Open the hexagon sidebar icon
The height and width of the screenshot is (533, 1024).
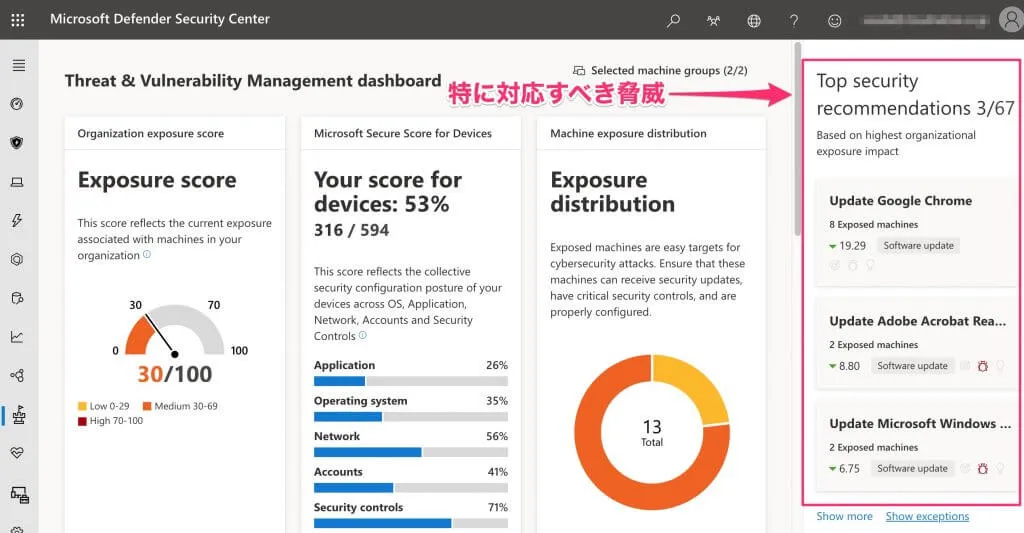point(17,259)
